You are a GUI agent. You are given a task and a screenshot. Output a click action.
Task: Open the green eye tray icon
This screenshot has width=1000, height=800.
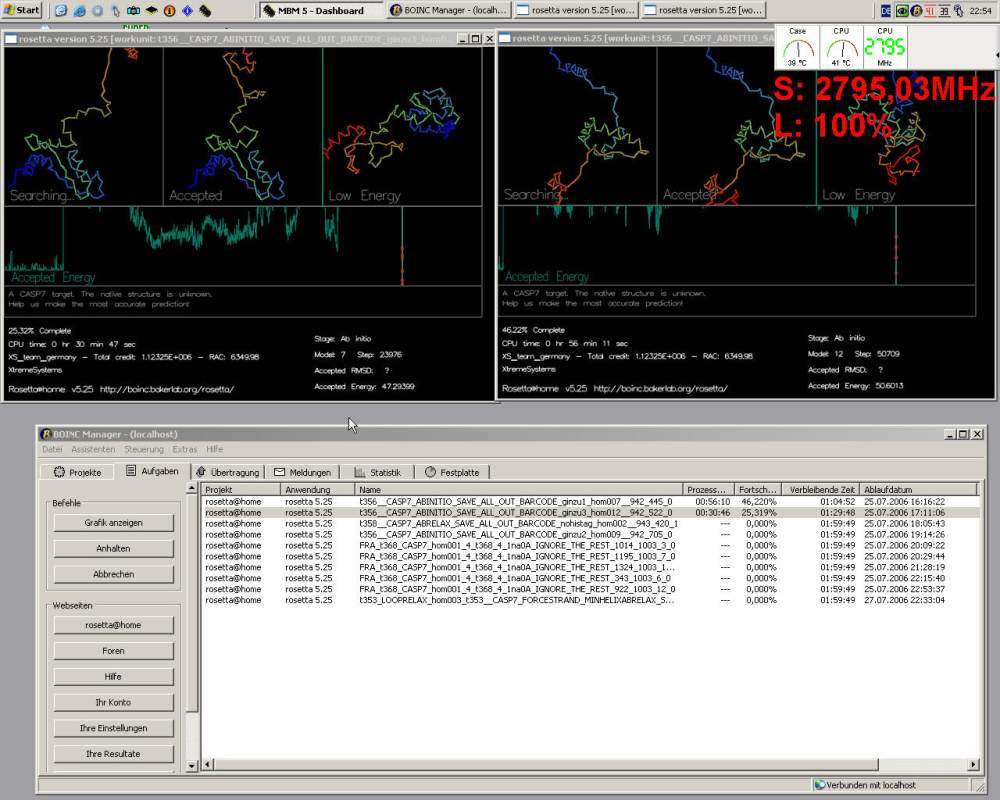902,10
